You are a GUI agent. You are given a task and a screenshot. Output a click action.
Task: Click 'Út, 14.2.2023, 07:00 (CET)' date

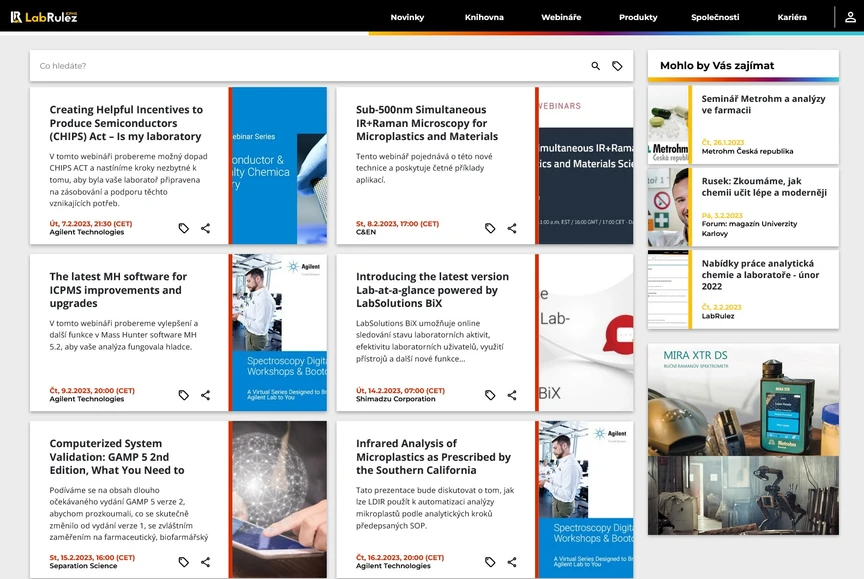point(400,391)
